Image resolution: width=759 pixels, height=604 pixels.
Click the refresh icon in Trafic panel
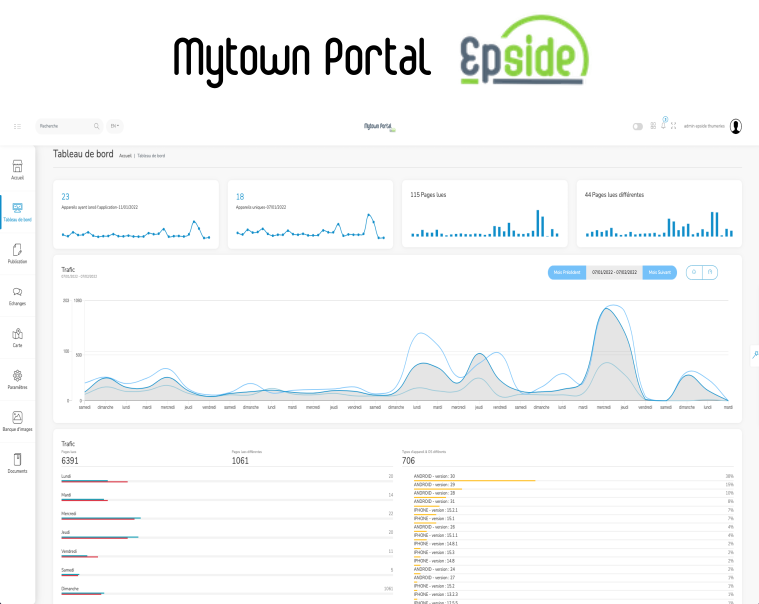click(x=694, y=272)
